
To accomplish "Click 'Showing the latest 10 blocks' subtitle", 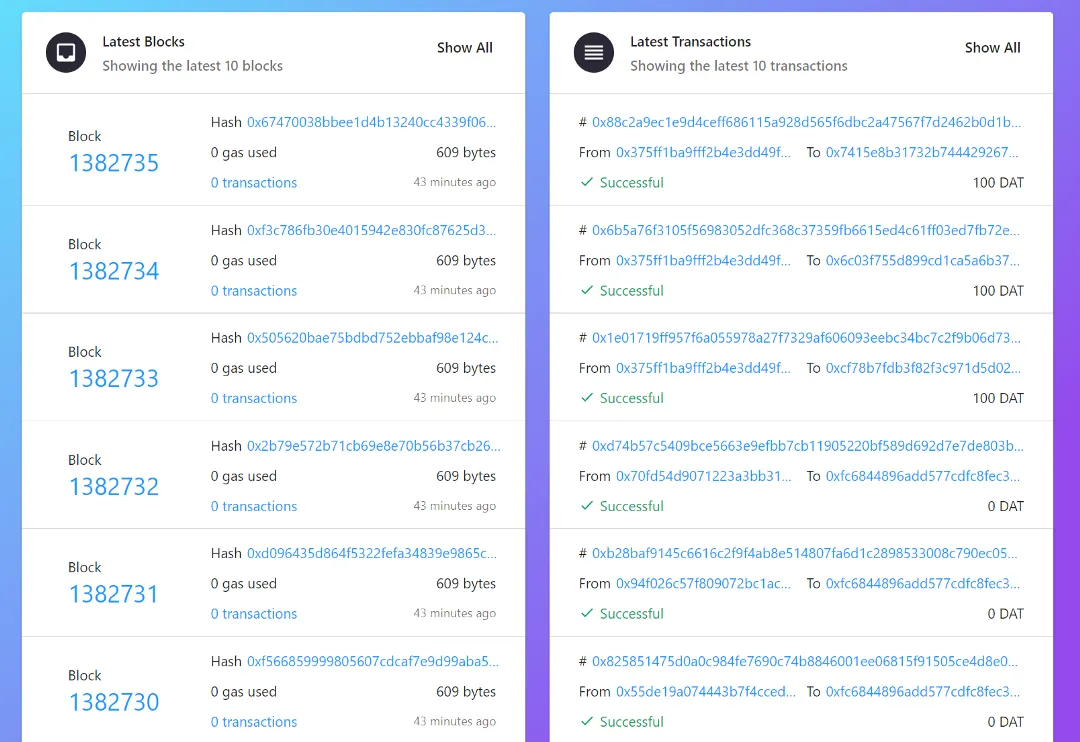I will click(x=192, y=66).
